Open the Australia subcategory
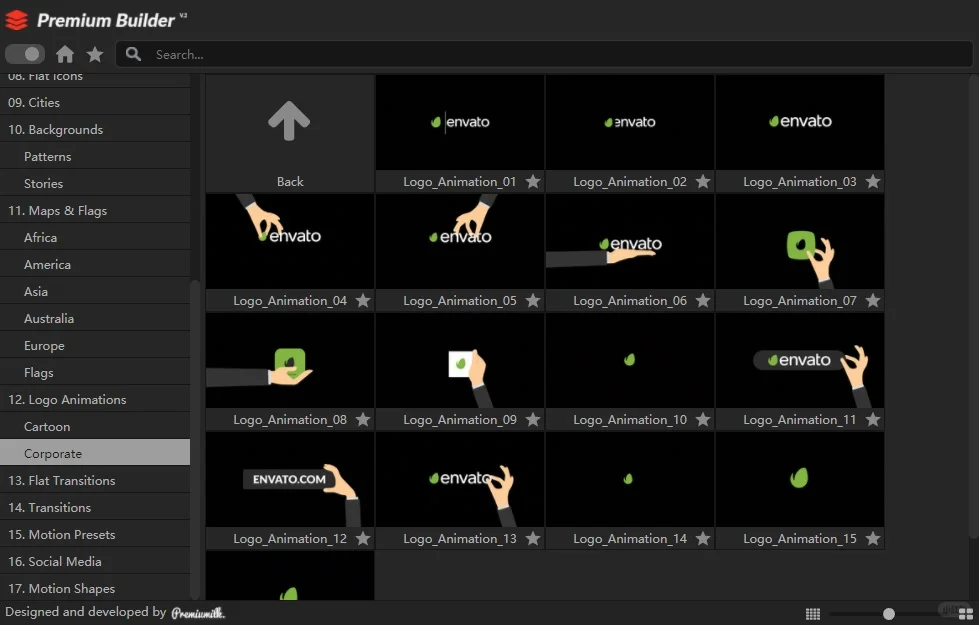Screen dimensions: 979x625 95,318
